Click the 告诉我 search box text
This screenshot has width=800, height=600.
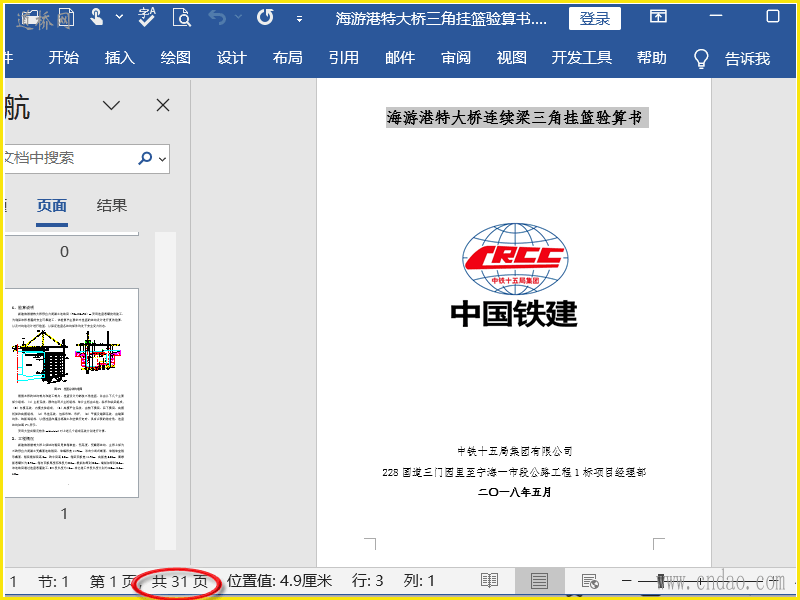(x=747, y=59)
